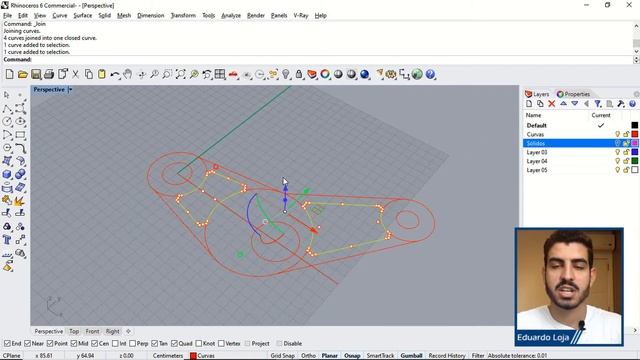Click the command history scroll-down arrow
Image resolution: width=640 pixels, height=360 pixels.
[x=636, y=52]
